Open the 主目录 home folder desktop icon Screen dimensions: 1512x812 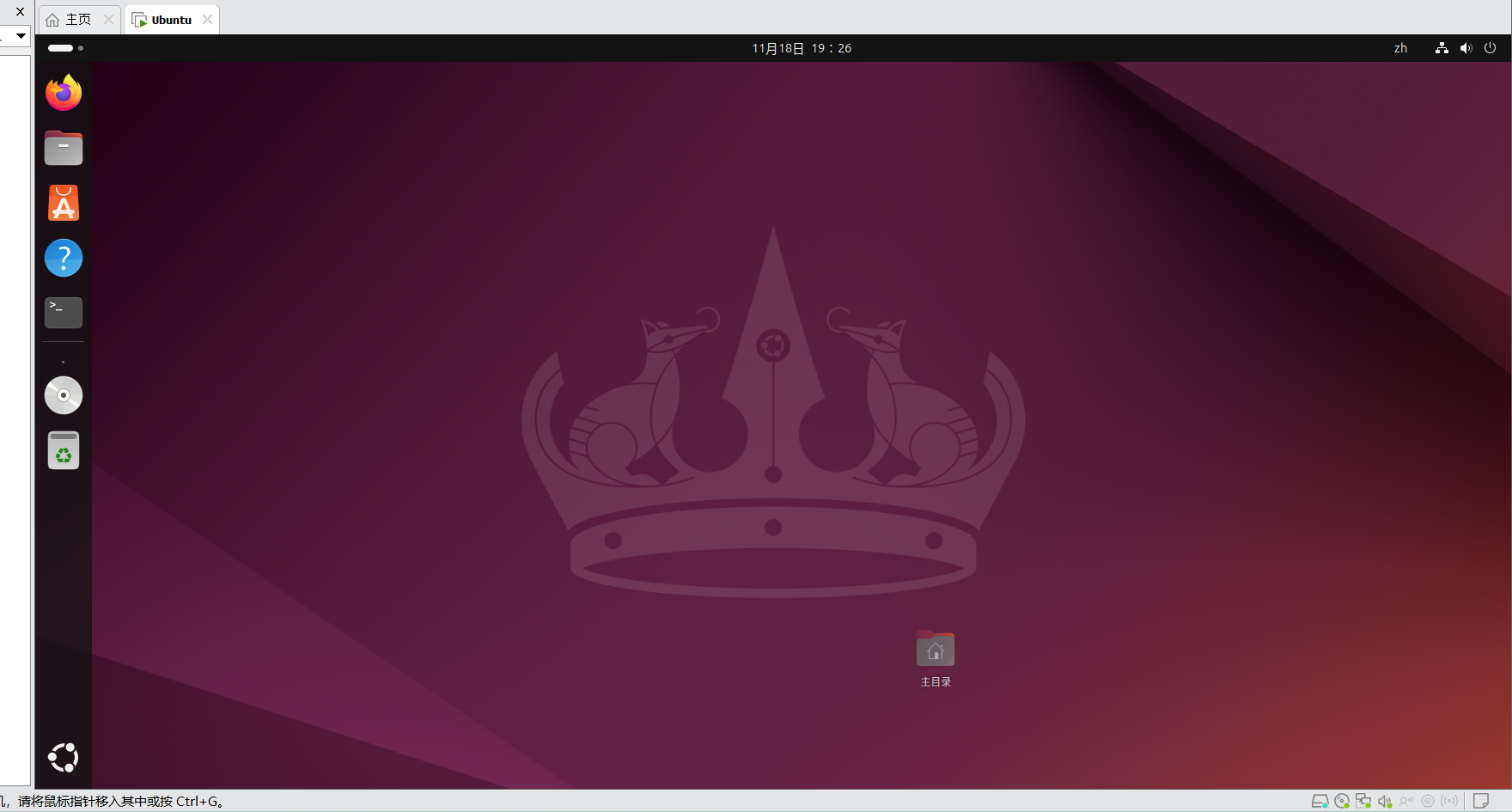pyautogui.click(x=936, y=658)
